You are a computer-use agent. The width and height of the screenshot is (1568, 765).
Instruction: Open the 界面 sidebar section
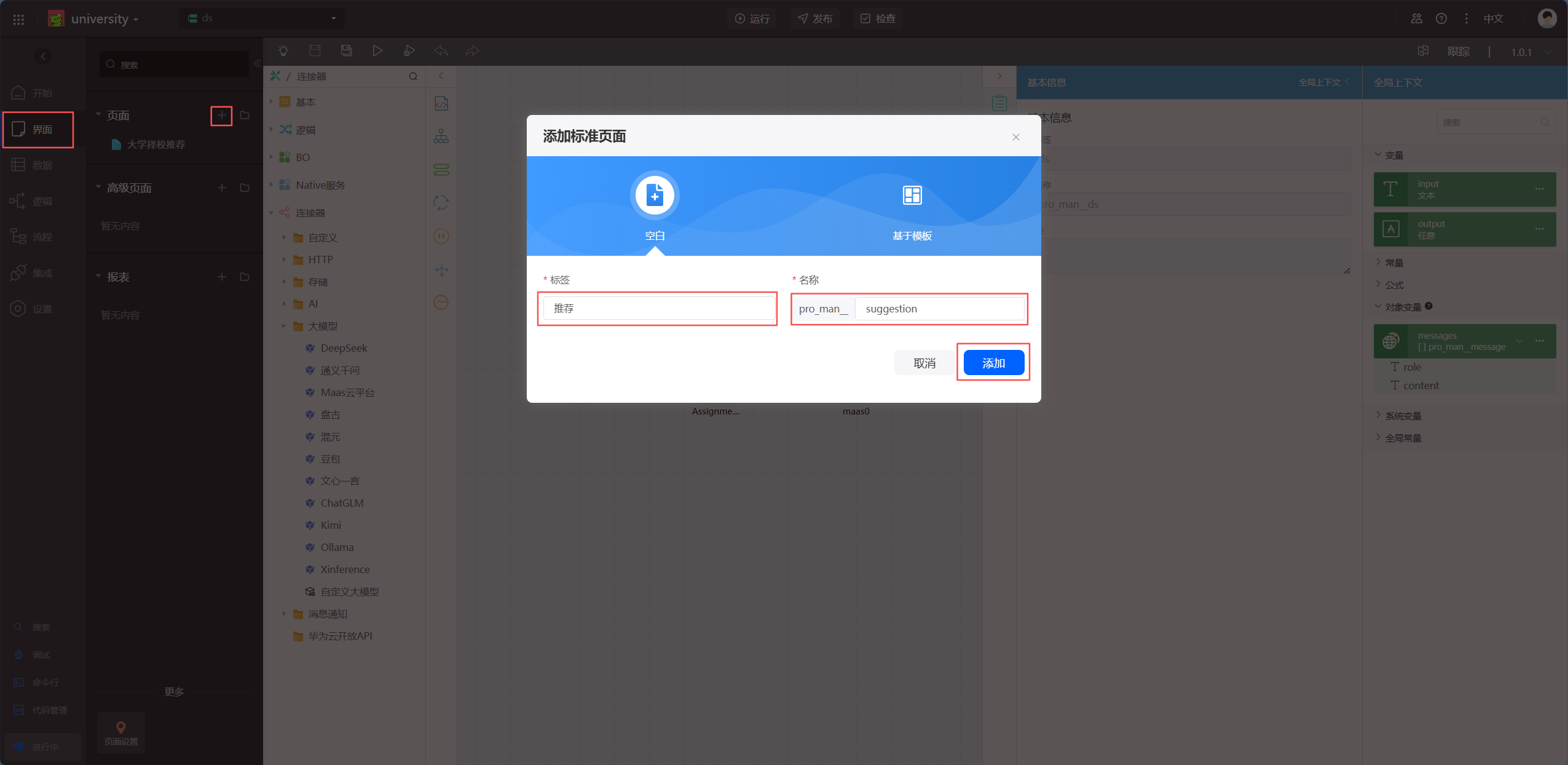pos(38,129)
